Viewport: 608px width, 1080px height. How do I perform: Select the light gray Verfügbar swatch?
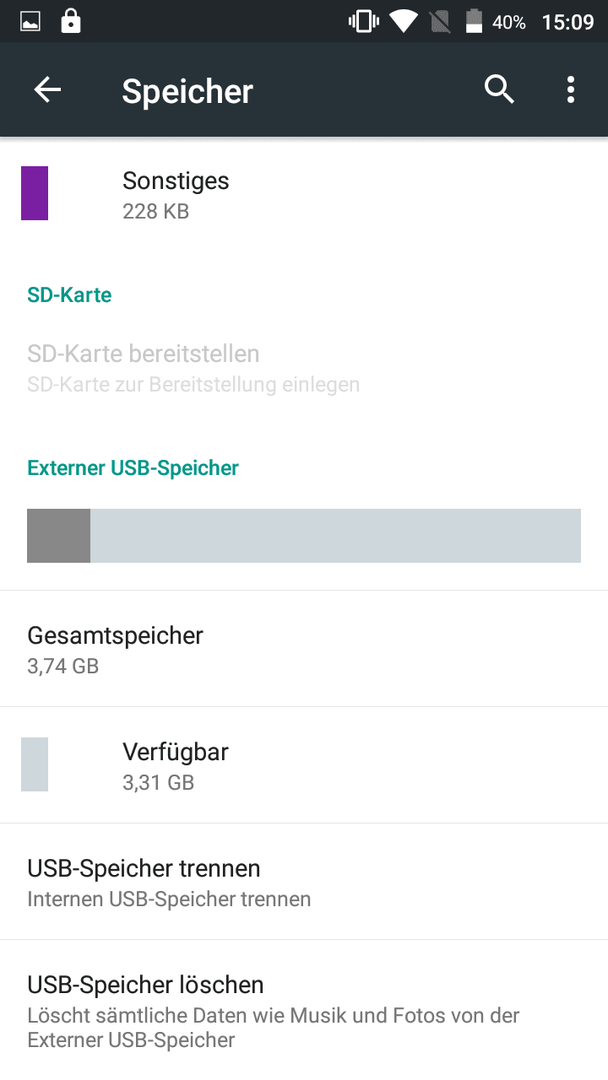click(x=34, y=765)
